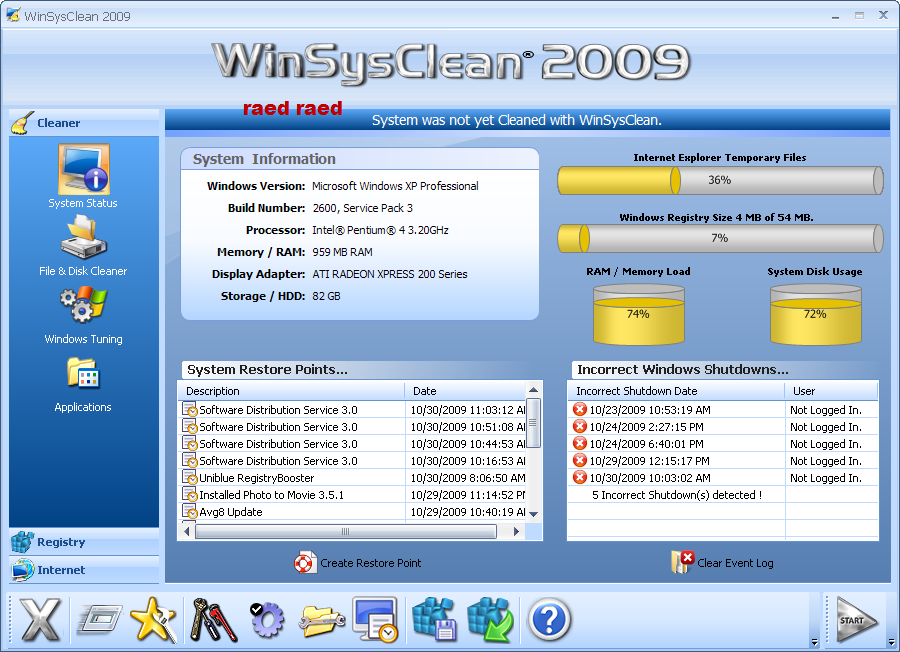Minimize the WinSysClean 2009 window

point(835,16)
